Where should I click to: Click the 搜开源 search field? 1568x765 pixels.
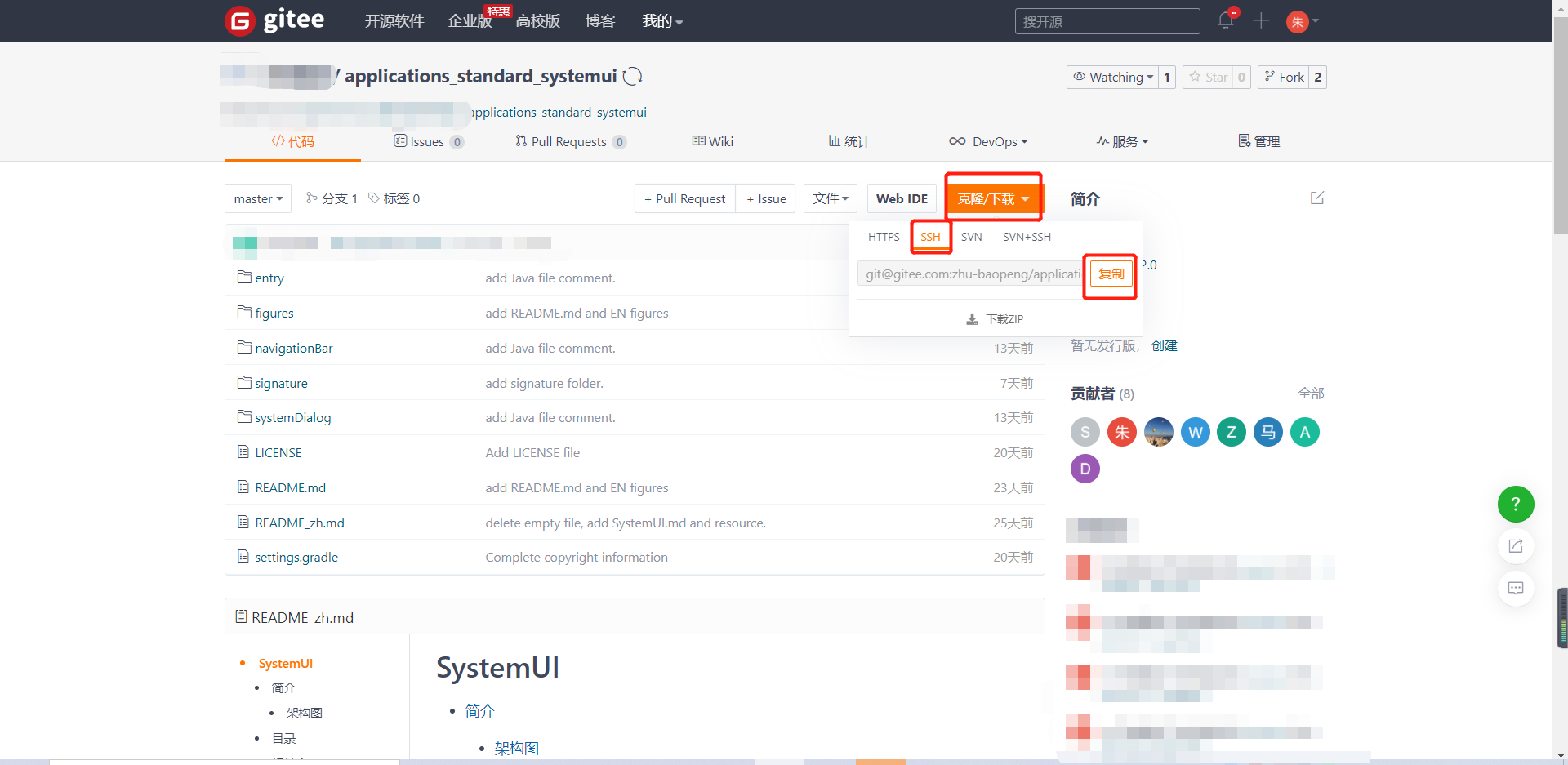click(x=1107, y=21)
